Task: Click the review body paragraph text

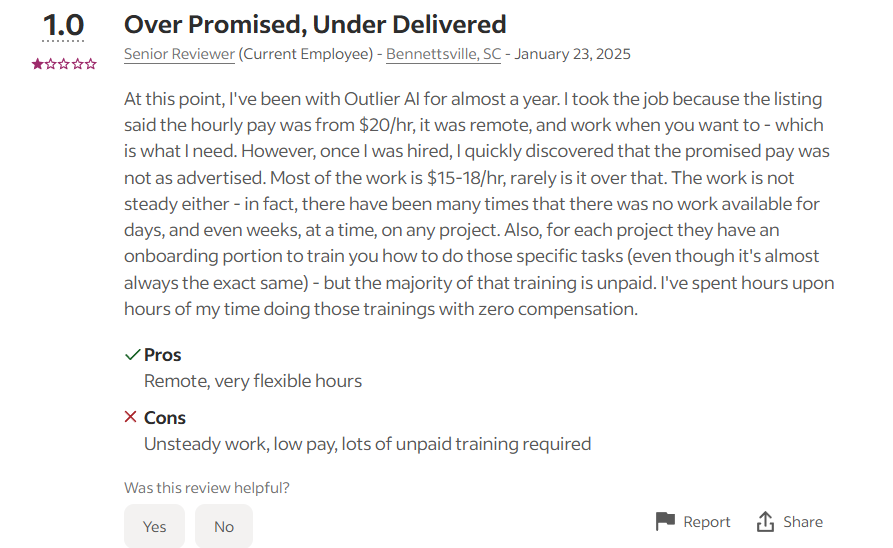Action: click(479, 204)
